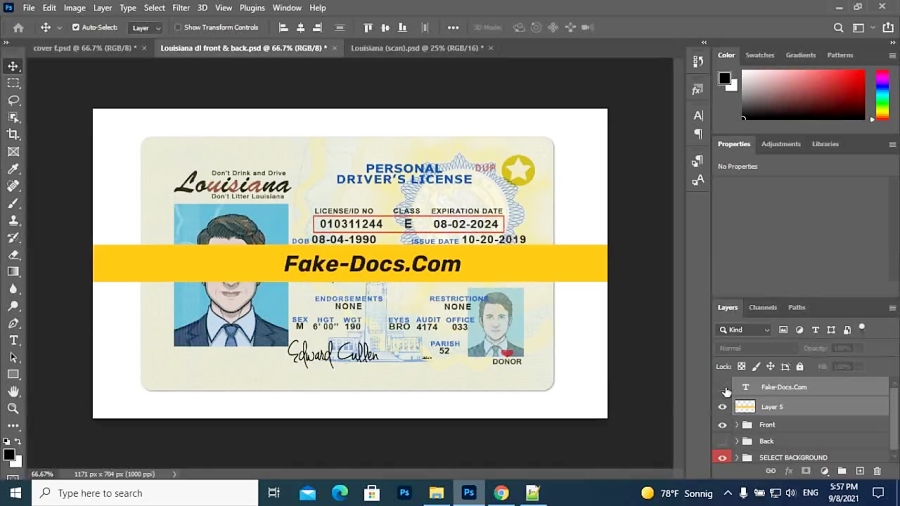This screenshot has height=506, width=900.
Task: Click the add layer style fx icon
Action: (788, 471)
